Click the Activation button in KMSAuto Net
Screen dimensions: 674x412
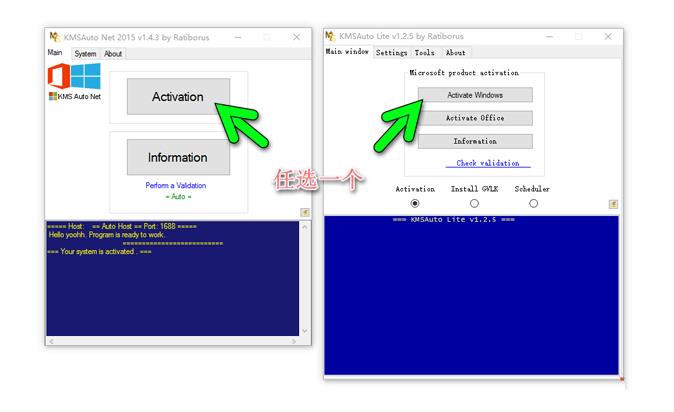coord(178,96)
